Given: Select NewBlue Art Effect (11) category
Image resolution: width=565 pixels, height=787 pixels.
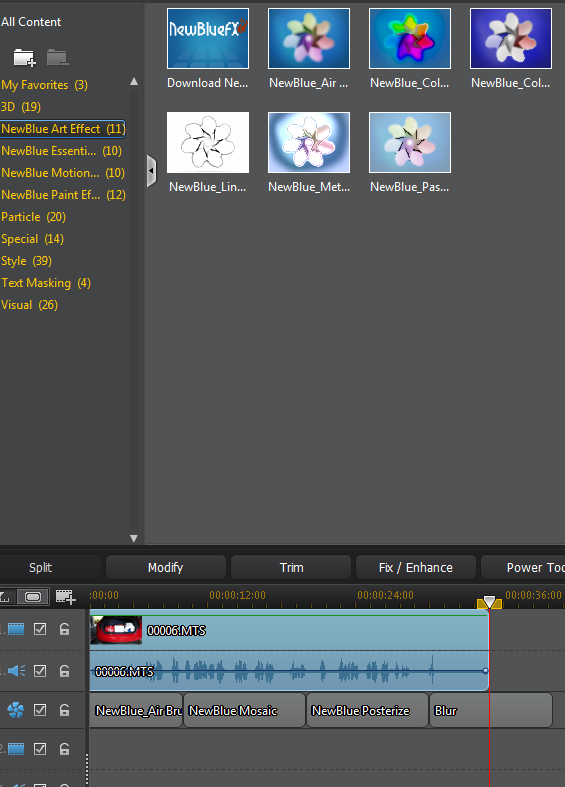Looking at the screenshot, I should point(62,129).
